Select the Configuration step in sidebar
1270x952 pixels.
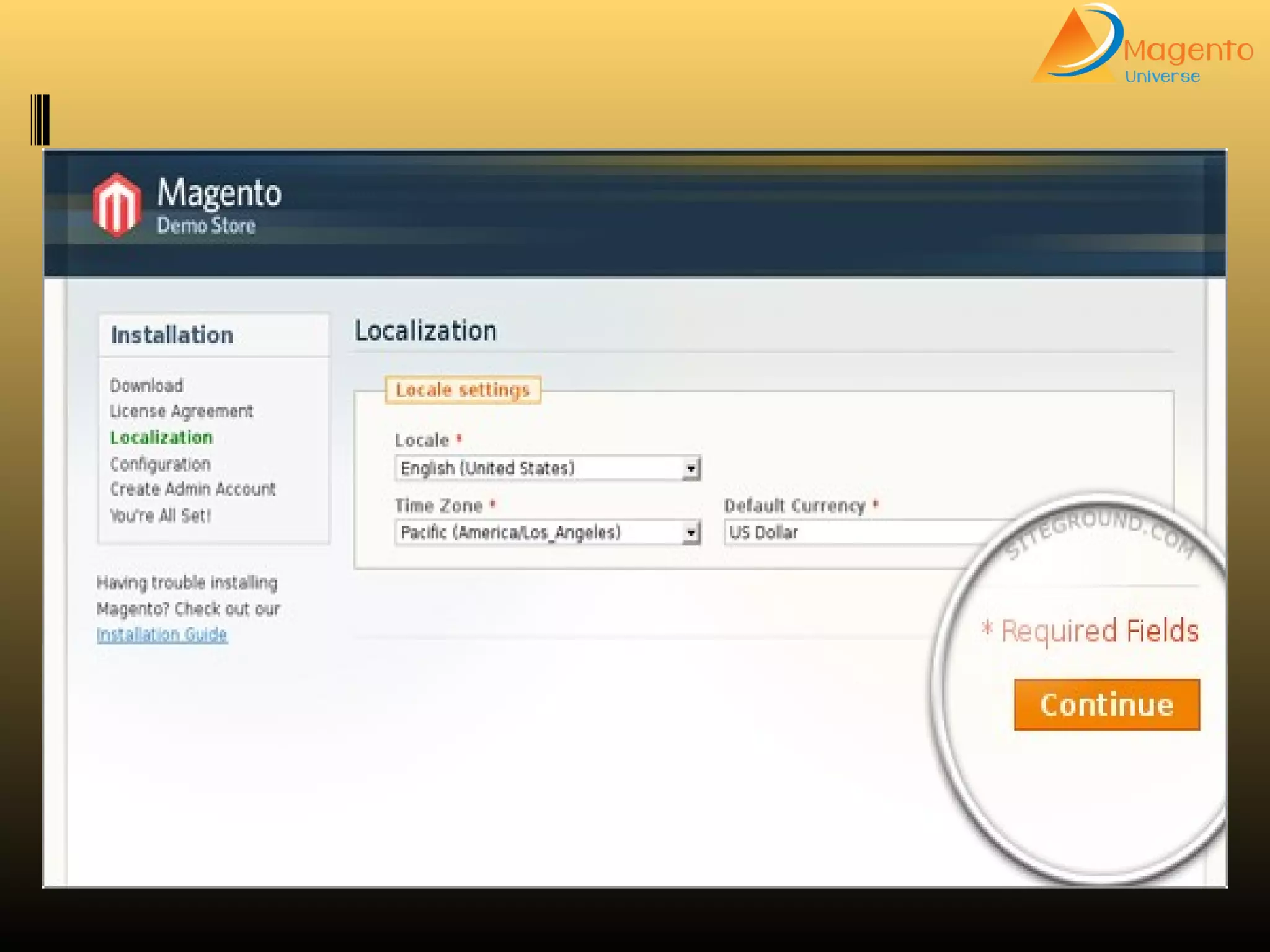coord(160,464)
